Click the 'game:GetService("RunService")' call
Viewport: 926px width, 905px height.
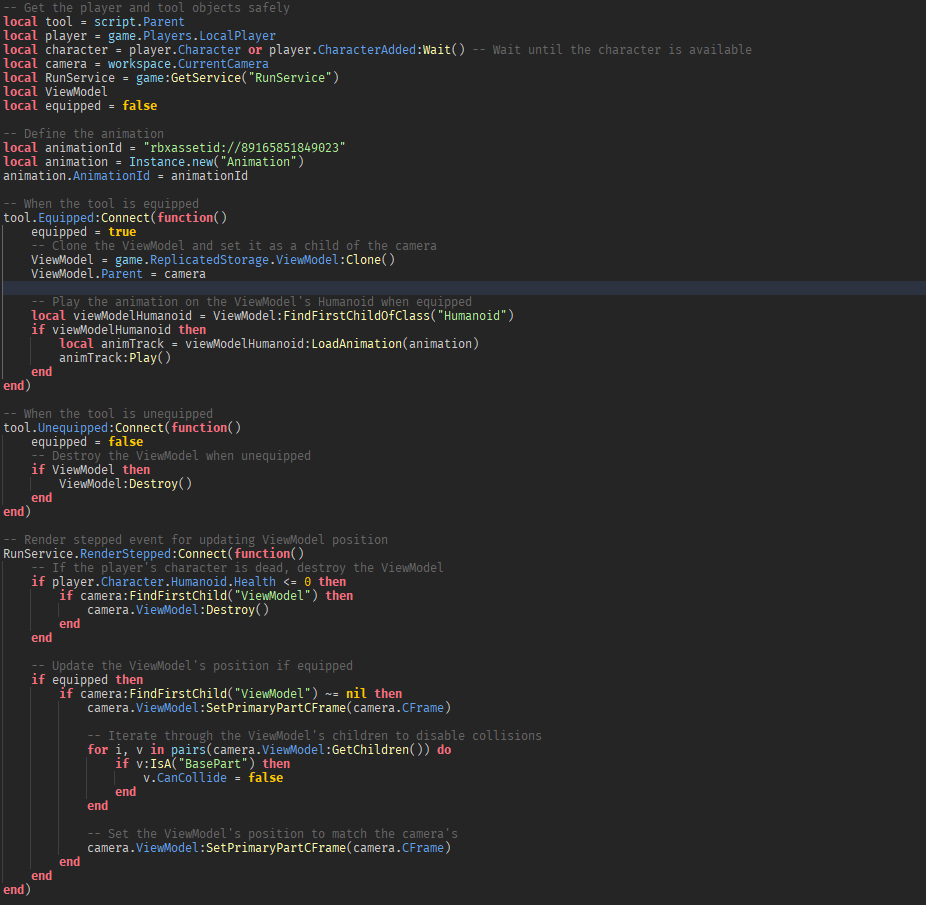pos(237,78)
